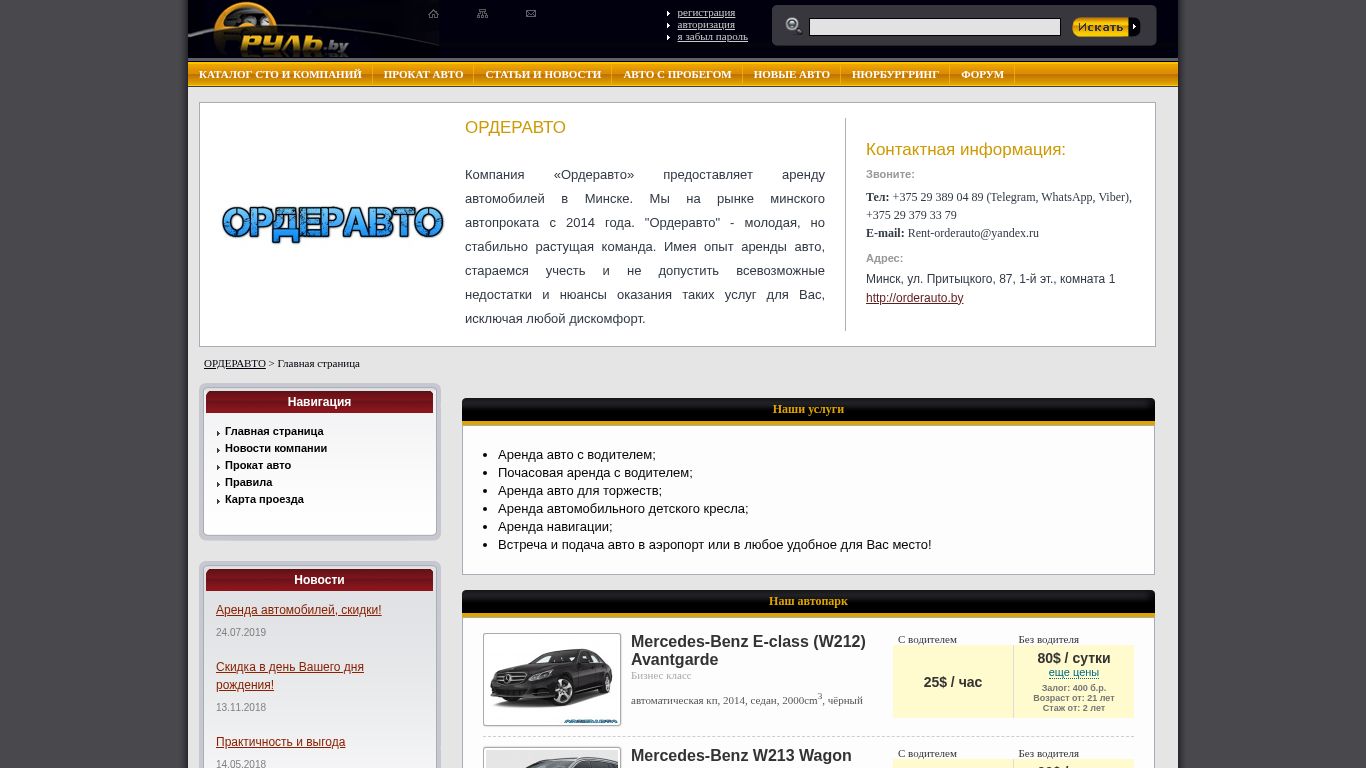Click the Контактная информация heading
This screenshot has width=1366, height=768.
point(966,150)
